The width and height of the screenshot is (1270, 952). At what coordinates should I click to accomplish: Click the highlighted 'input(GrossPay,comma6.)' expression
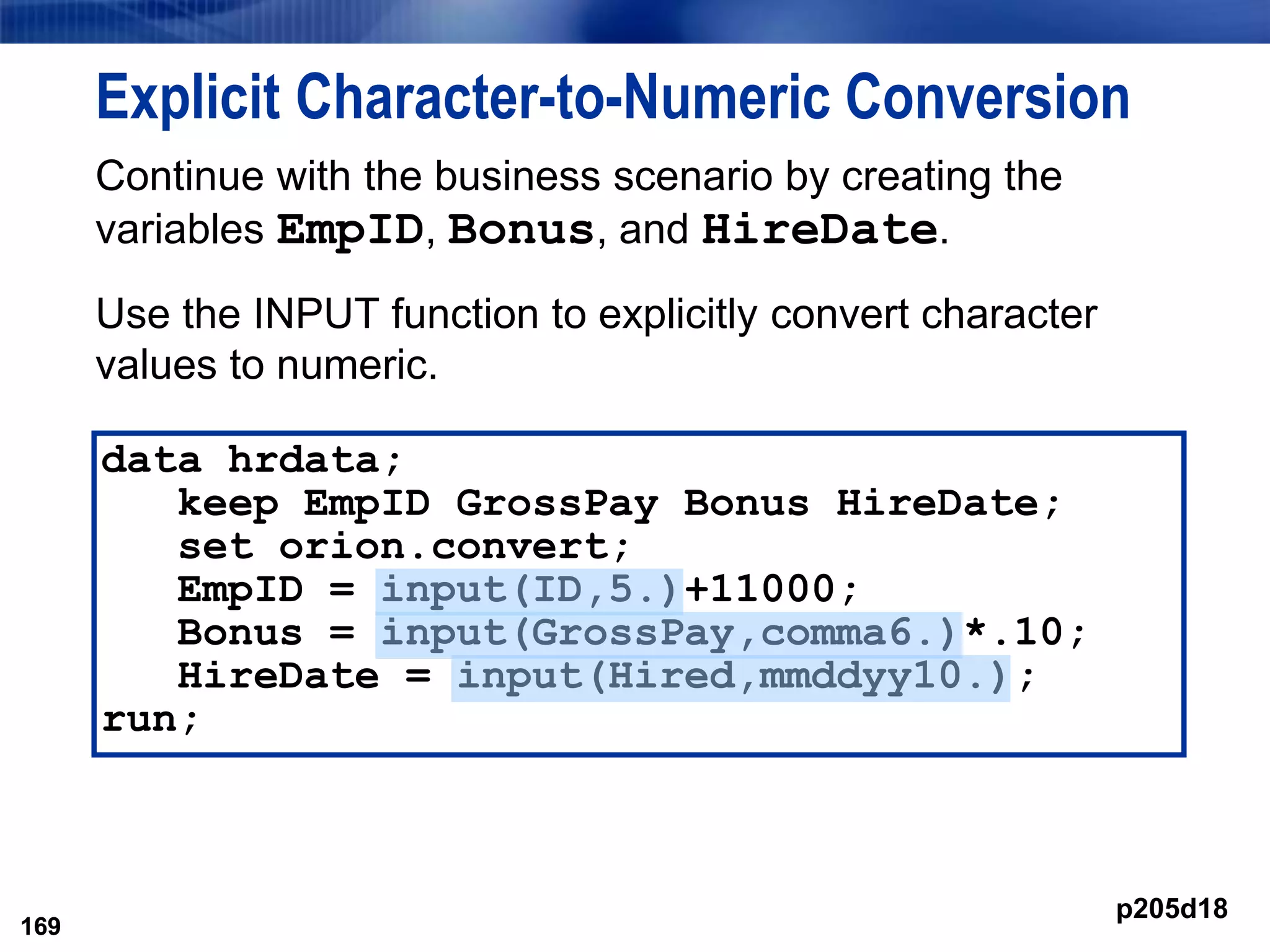coord(668,634)
